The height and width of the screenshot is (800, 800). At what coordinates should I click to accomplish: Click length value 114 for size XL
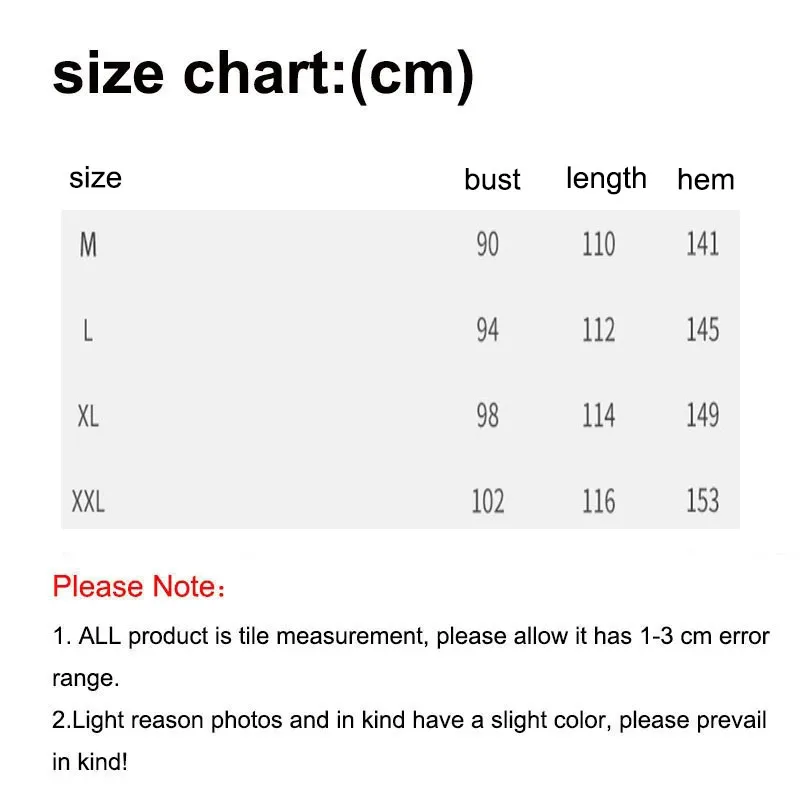tap(598, 416)
